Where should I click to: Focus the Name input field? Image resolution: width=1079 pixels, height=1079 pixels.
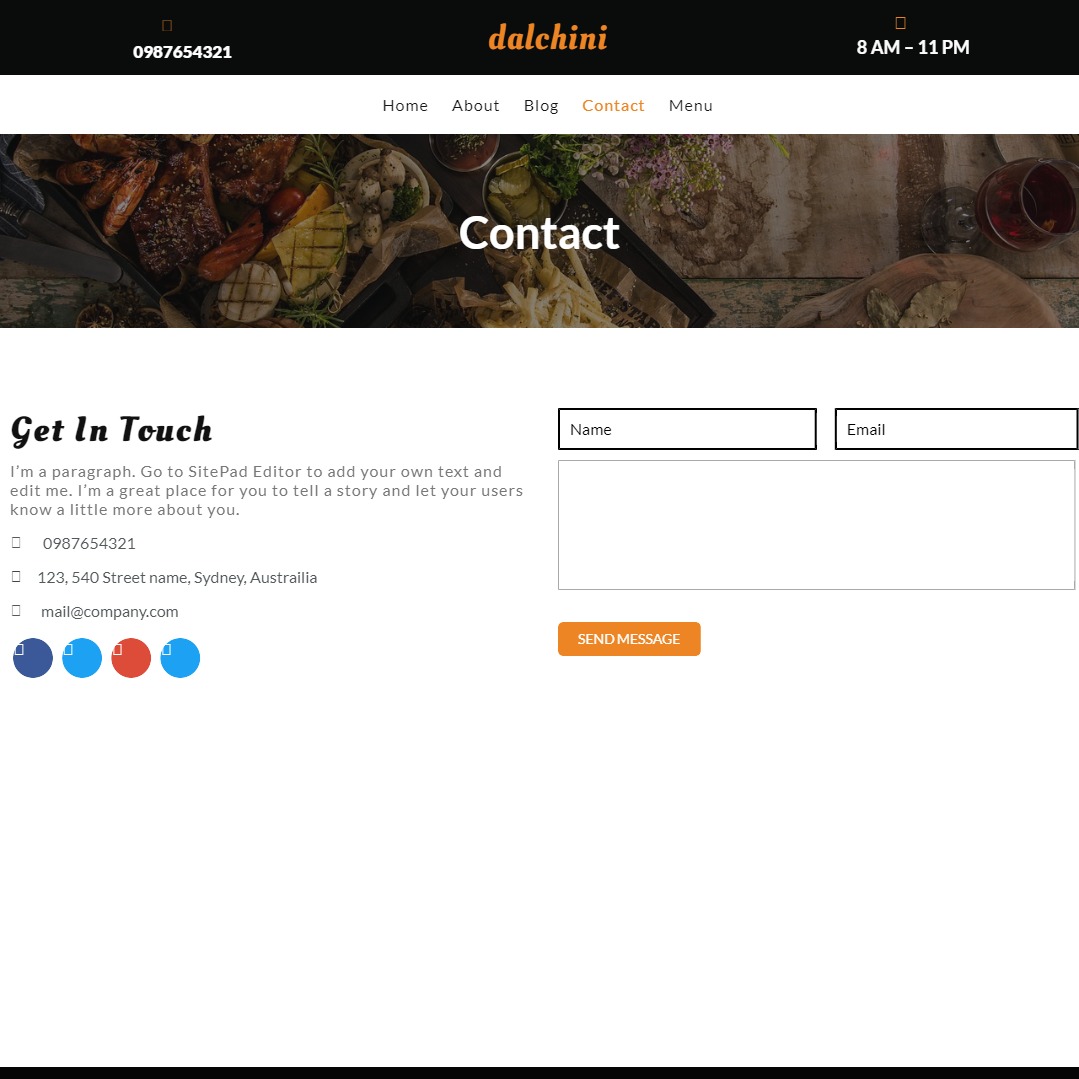(687, 429)
